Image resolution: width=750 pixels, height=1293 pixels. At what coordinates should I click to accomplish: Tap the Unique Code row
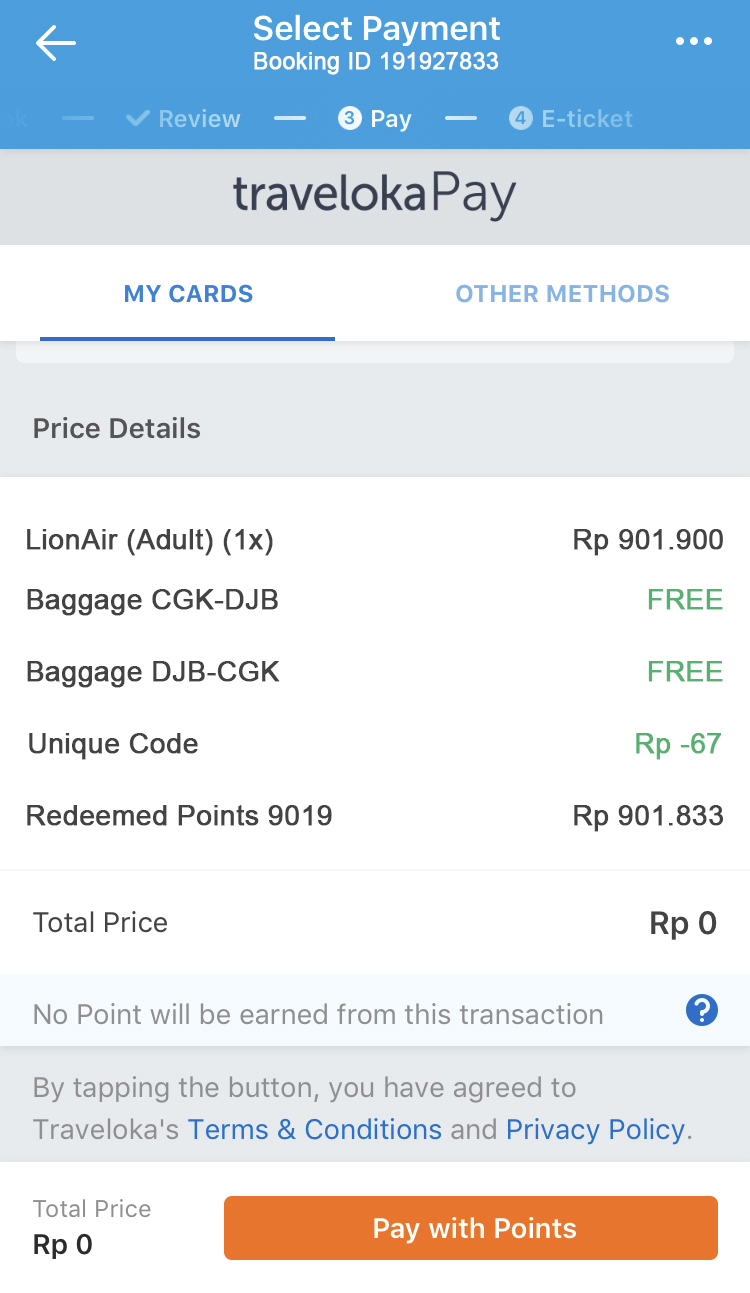(x=375, y=744)
